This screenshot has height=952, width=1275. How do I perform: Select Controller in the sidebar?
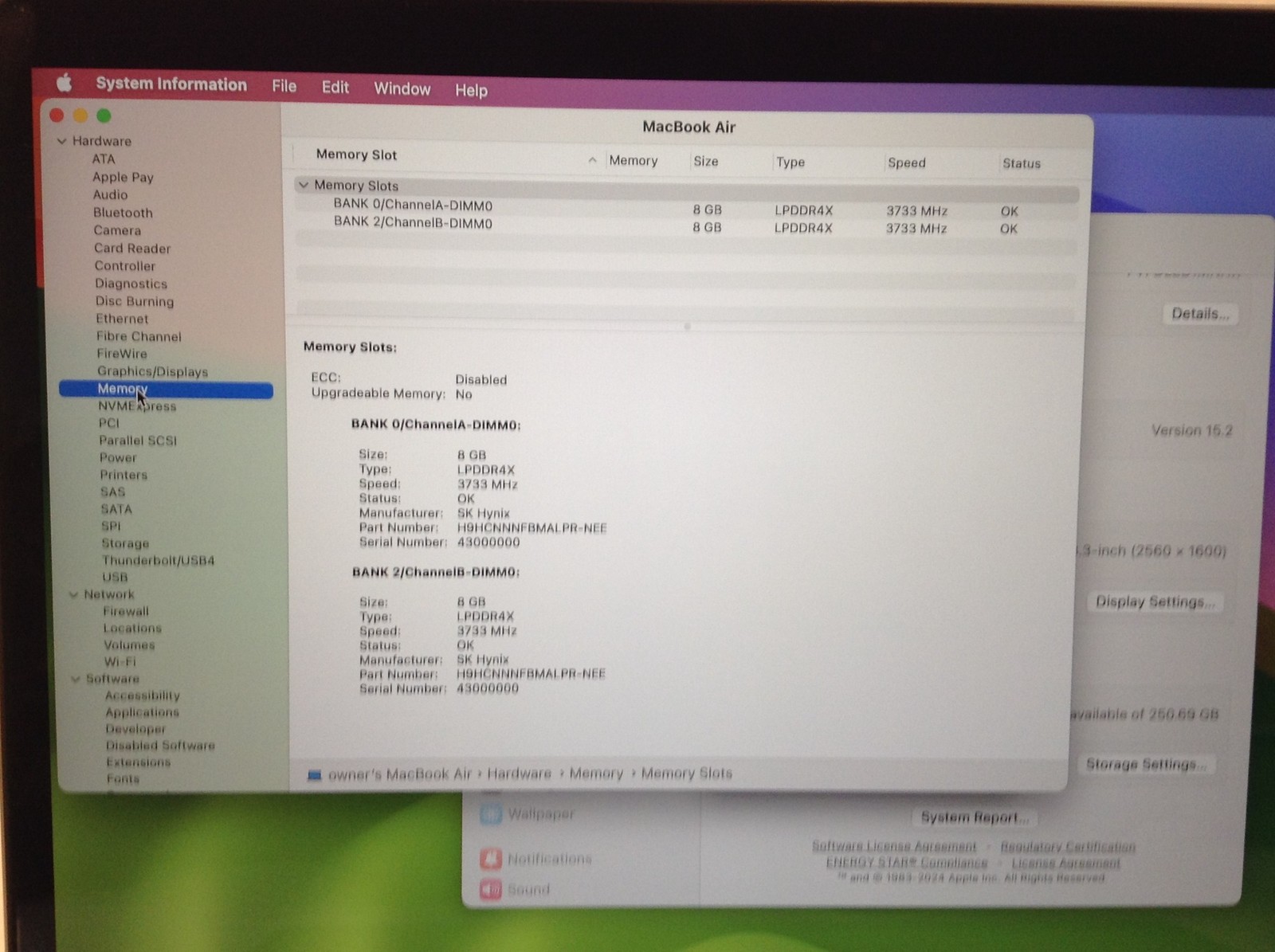(125, 266)
